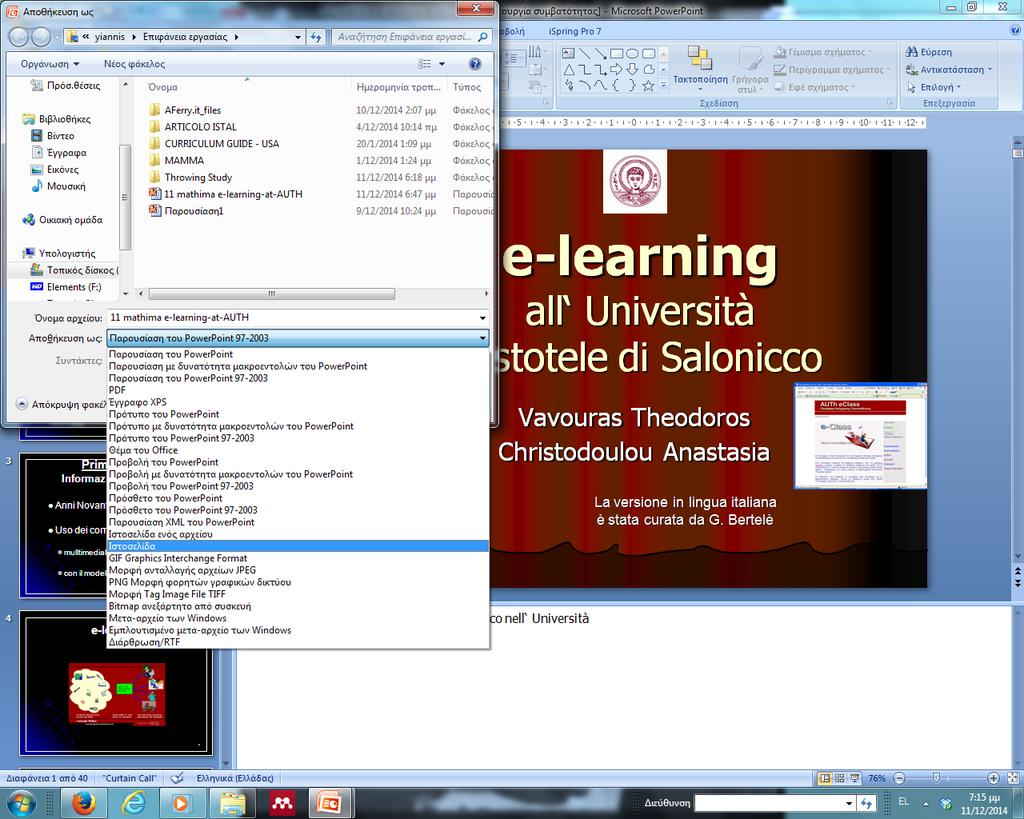Click fit slide to window icon

1013,778
